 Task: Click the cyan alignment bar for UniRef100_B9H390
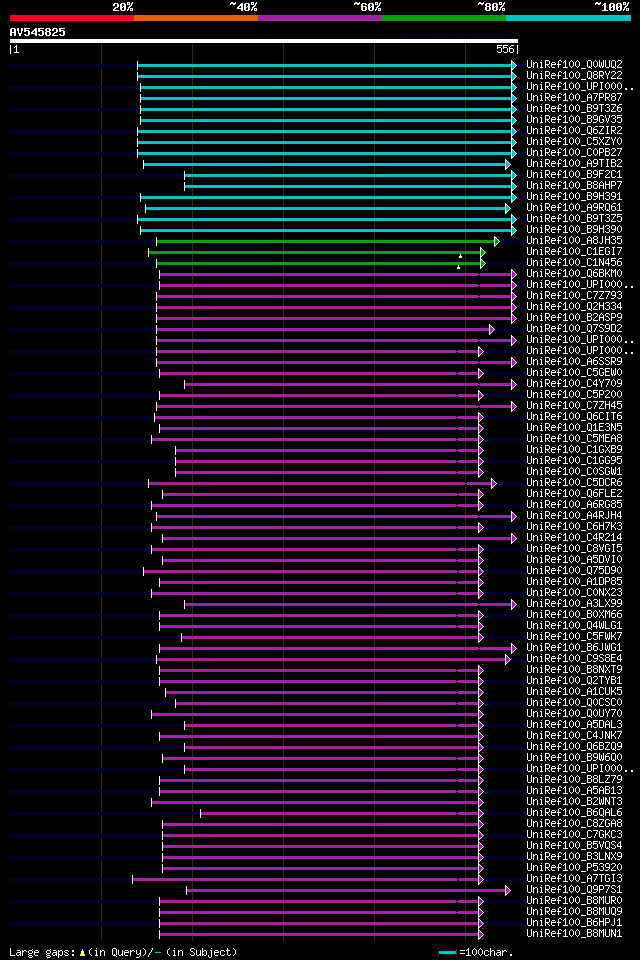point(329,230)
